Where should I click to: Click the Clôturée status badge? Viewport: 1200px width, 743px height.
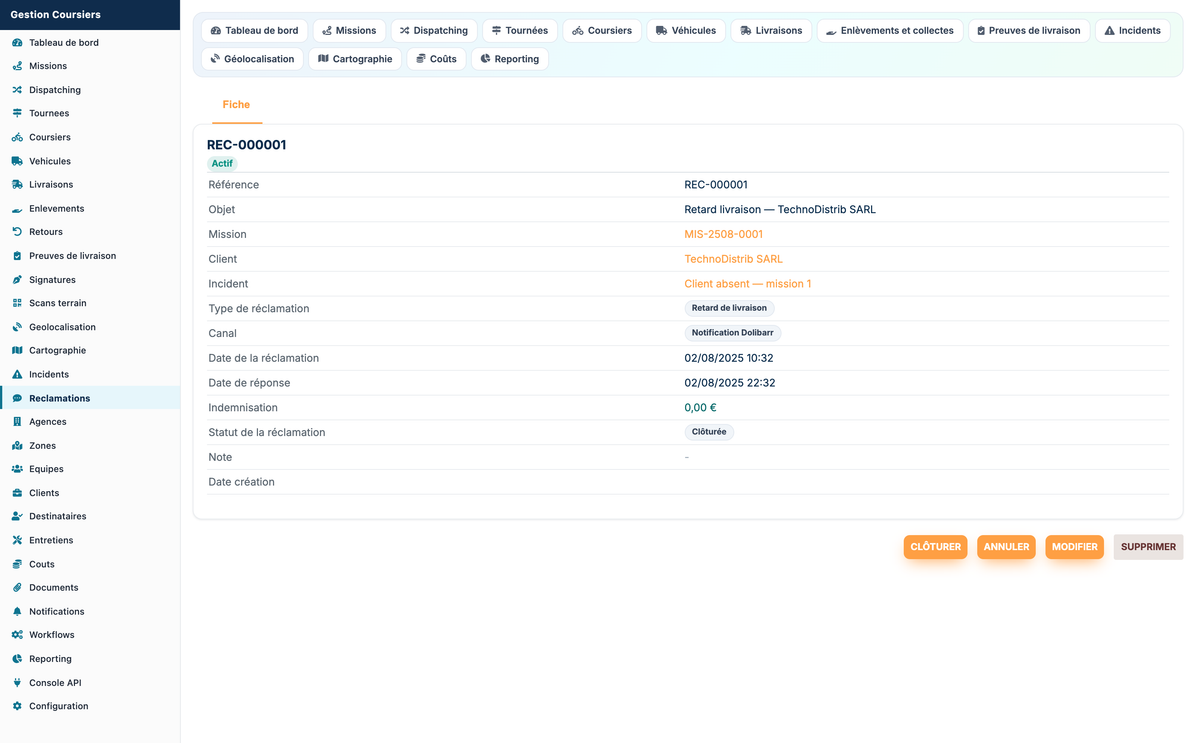[709, 432]
